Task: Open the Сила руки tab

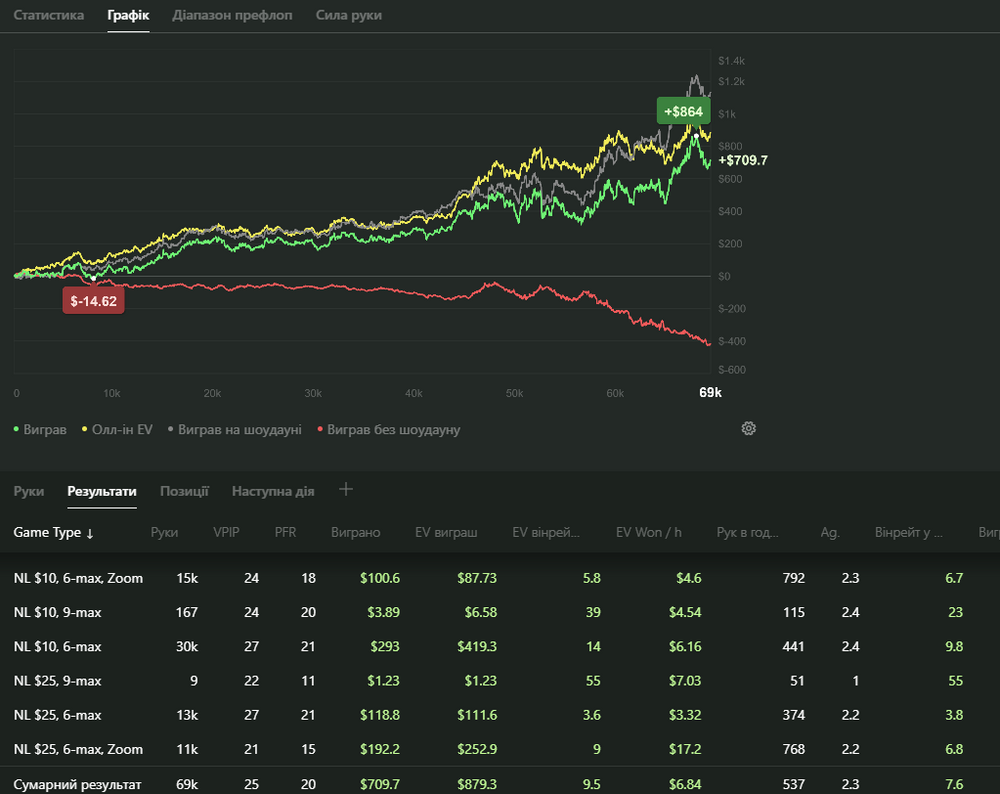Action: (x=348, y=15)
